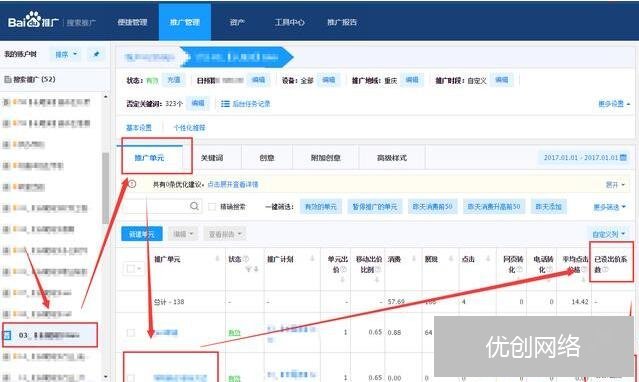Open the 查看报告 dropdown
Screen dimensions: 639x382
225,234
